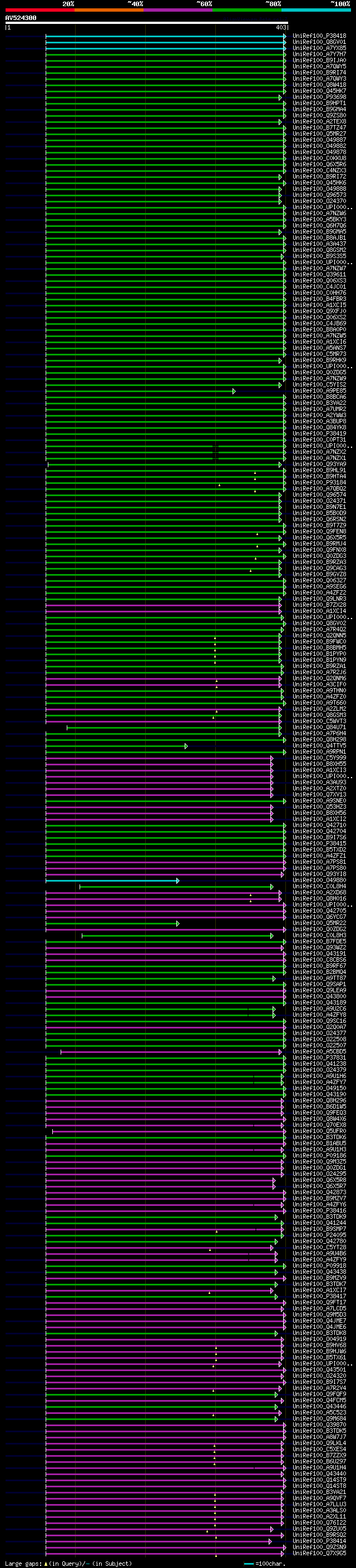Select the AV524300 query name
Viewport: 356px width, 1568px height.
(x=21, y=18)
